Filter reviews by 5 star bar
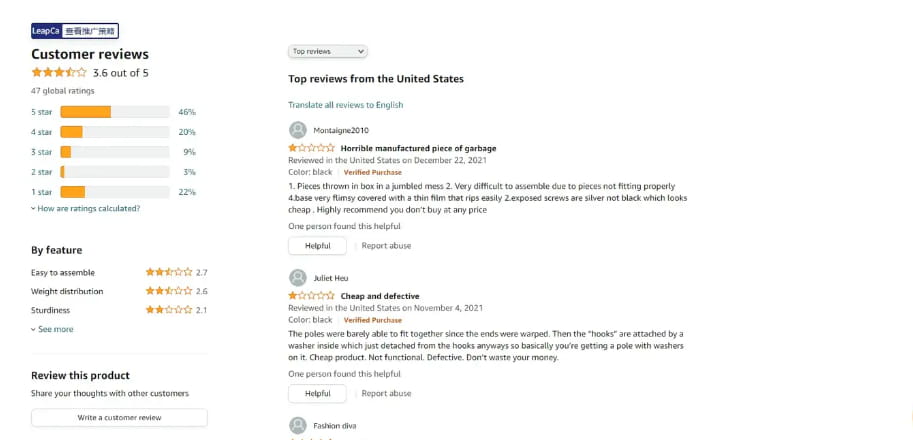 coord(114,112)
